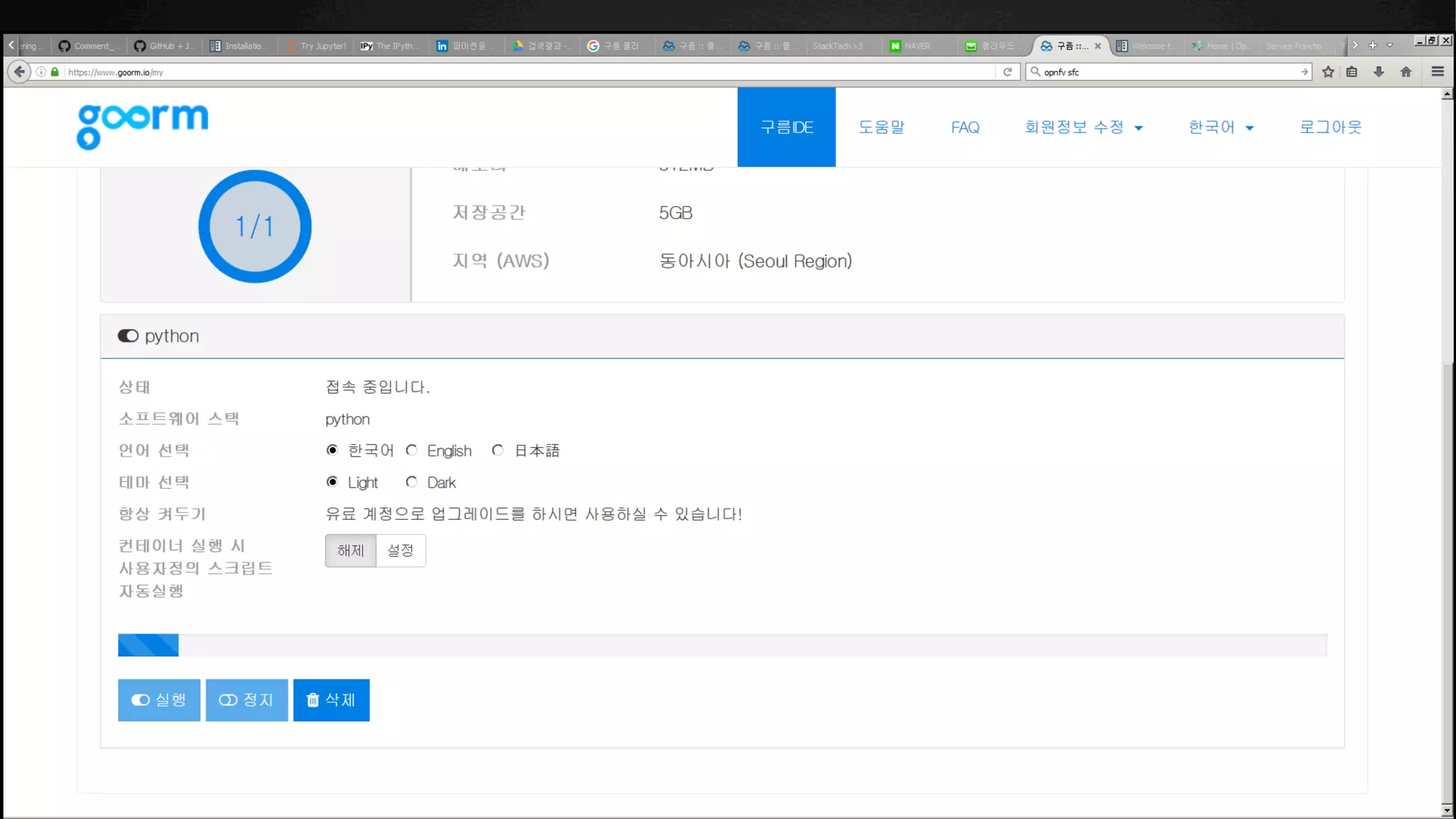1456x819 pixels.
Task: Open the 구름IDE menu item
Action: pyautogui.click(x=786, y=127)
